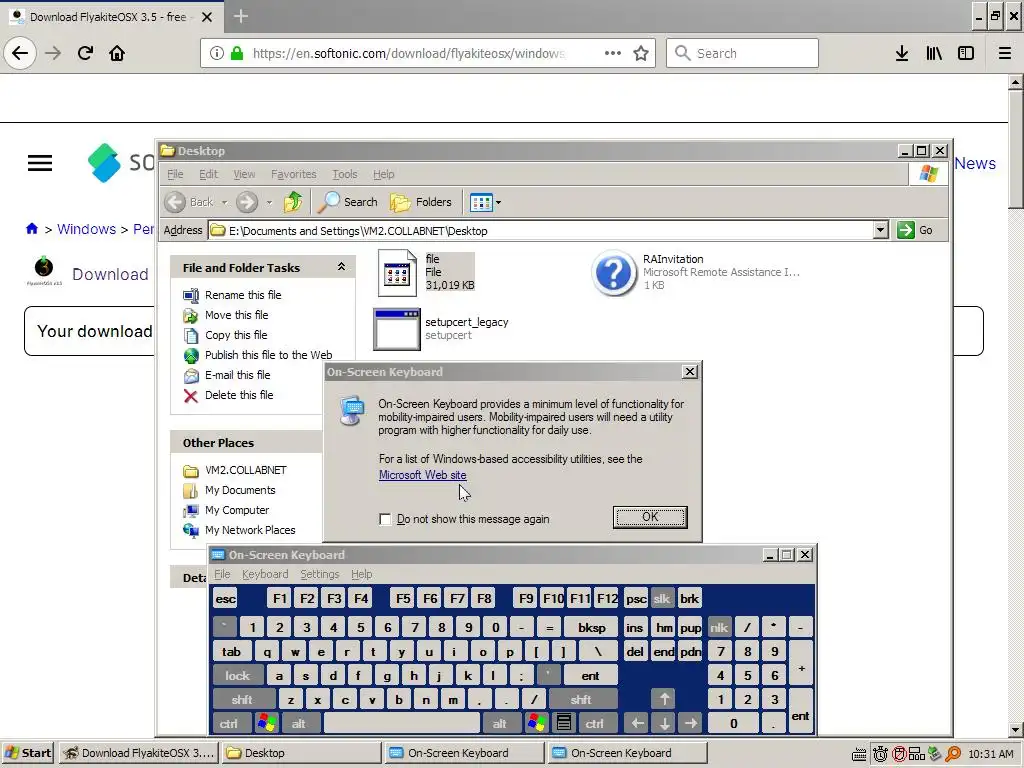Open Firefox downloads arrow panel
The height and width of the screenshot is (768, 1024).
tap(902, 53)
